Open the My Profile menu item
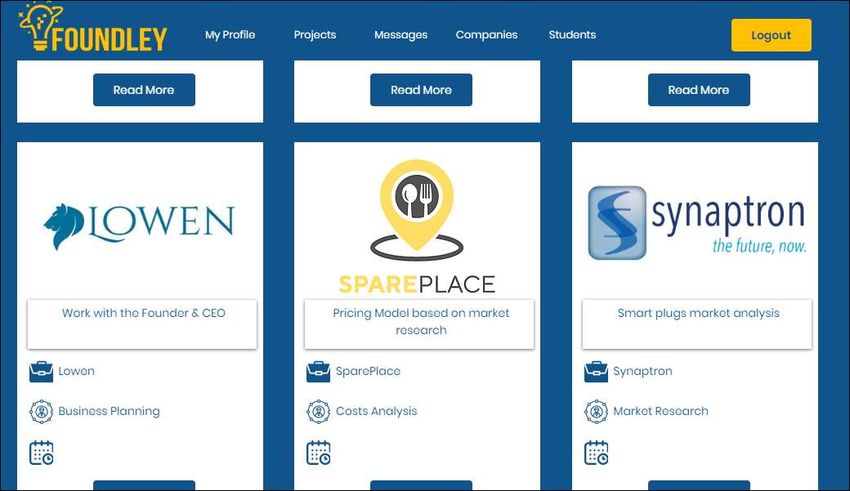This screenshot has height=491, width=850. click(230, 35)
